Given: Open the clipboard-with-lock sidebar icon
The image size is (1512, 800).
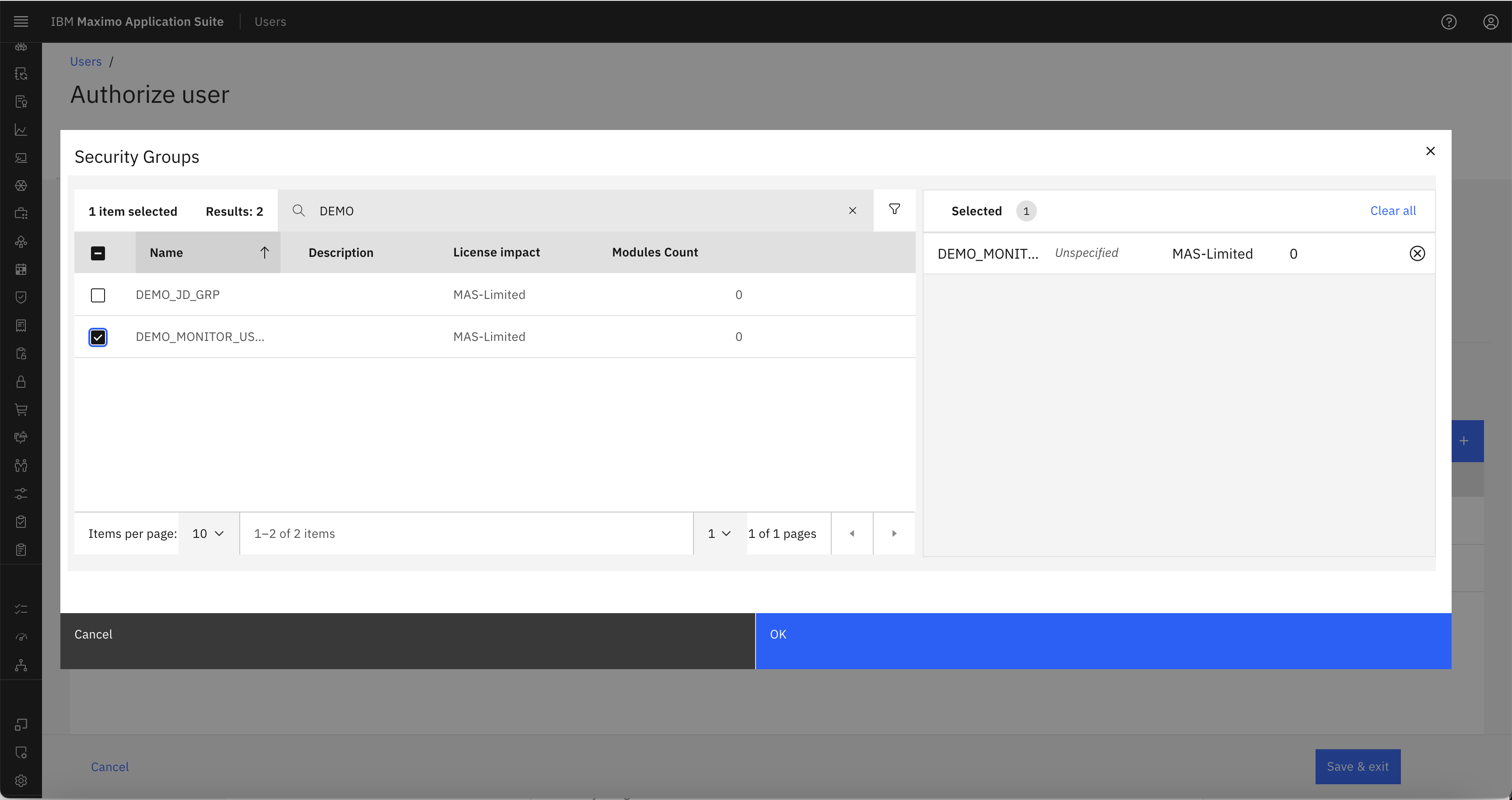Looking at the screenshot, I should [x=21, y=353].
